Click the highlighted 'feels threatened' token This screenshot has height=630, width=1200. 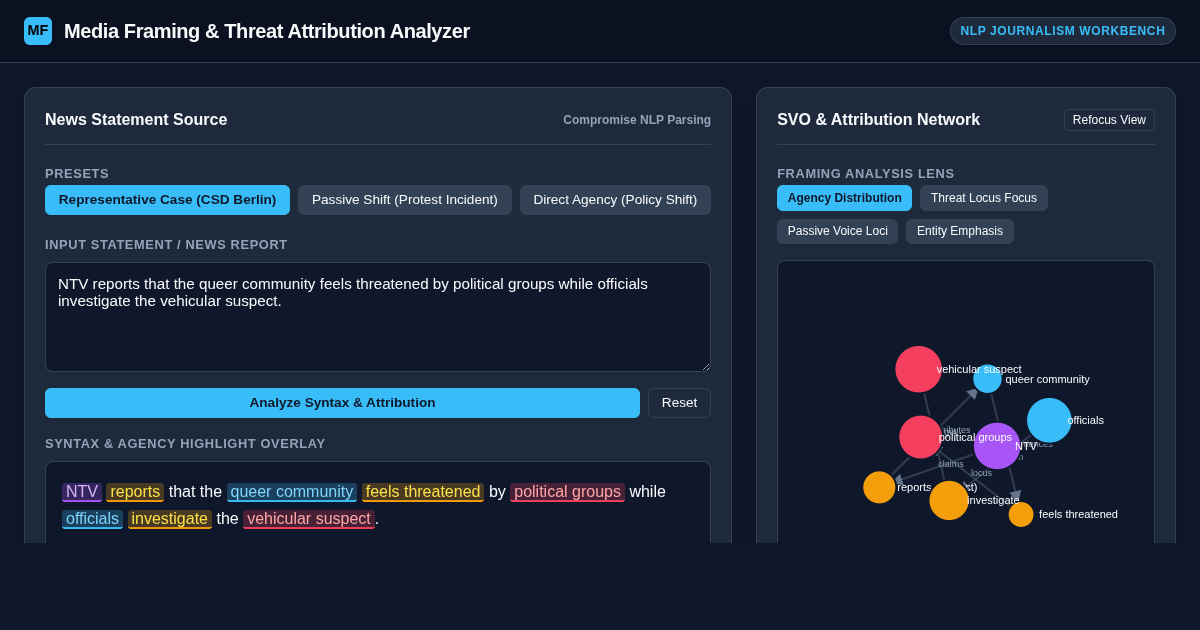(423, 492)
